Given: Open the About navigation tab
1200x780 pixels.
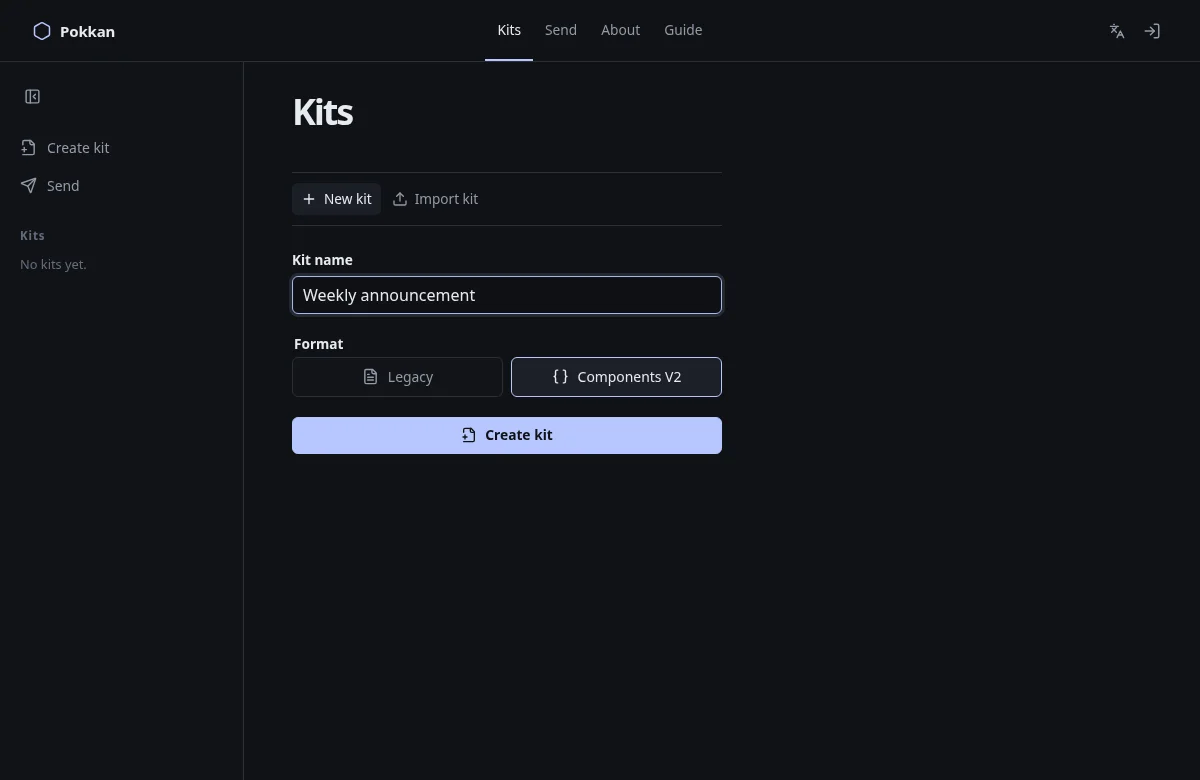Looking at the screenshot, I should click(x=620, y=30).
